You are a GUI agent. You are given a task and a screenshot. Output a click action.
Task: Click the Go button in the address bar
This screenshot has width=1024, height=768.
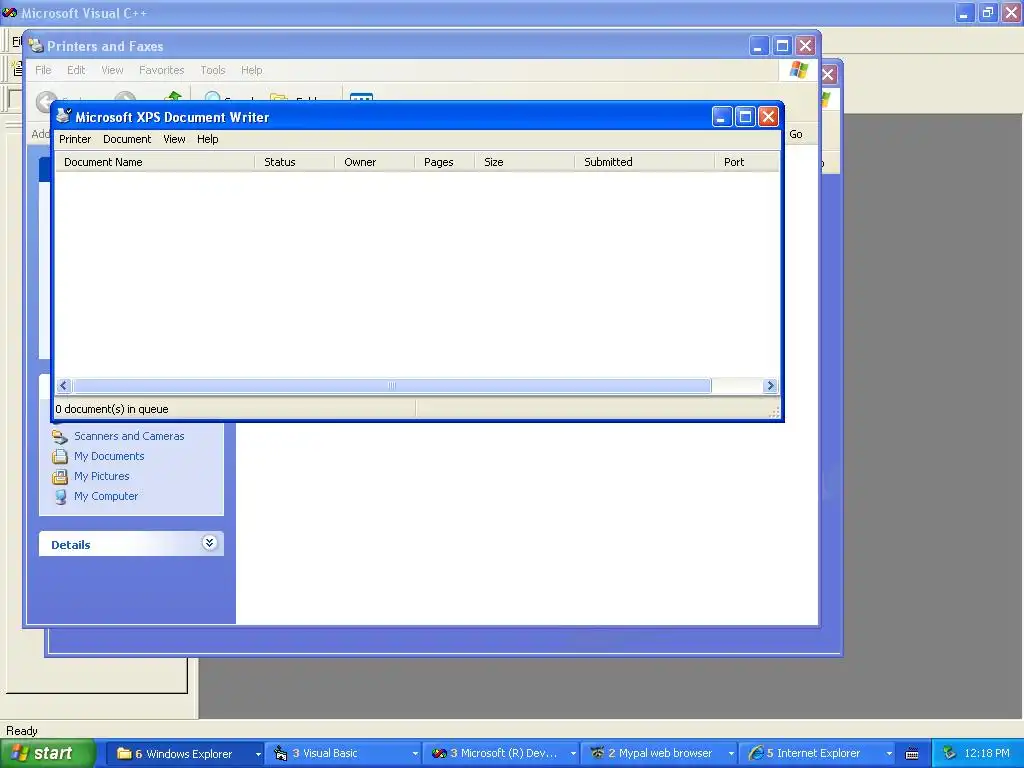pyautogui.click(x=795, y=134)
